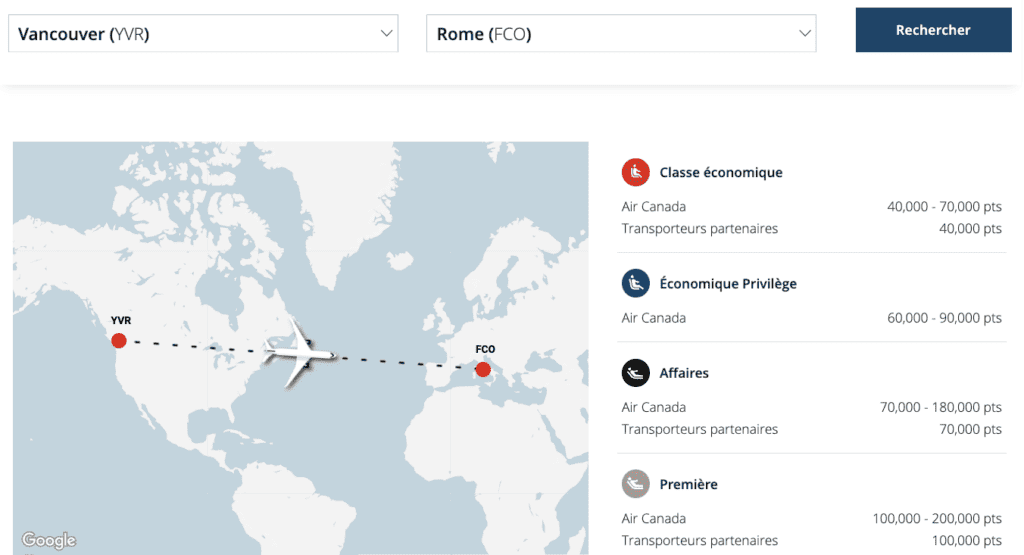The width and height of the screenshot is (1024, 555).
Task: Click the gray Première seat icon
Action: (x=636, y=484)
